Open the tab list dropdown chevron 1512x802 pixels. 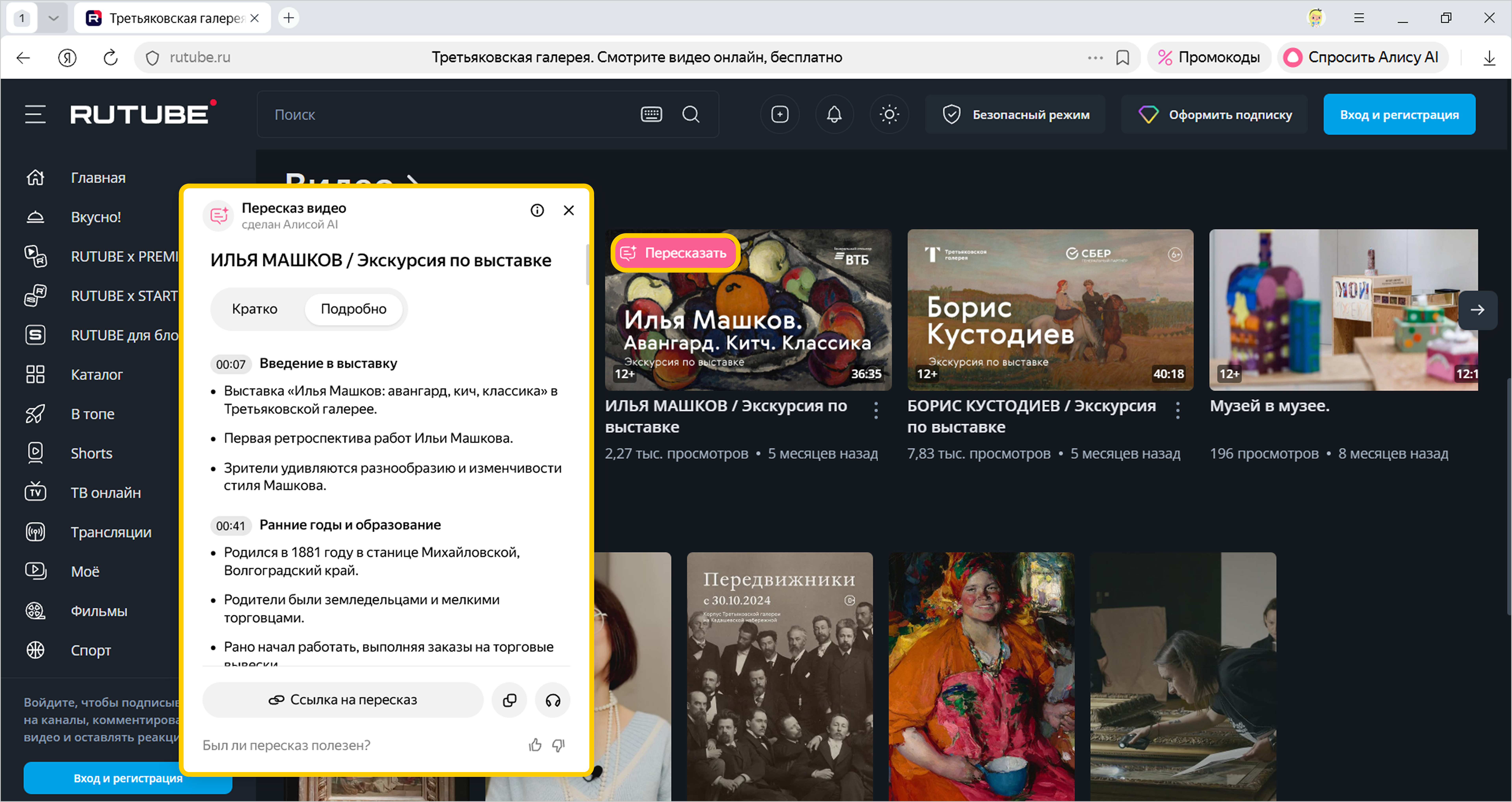(x=53, y=18)
